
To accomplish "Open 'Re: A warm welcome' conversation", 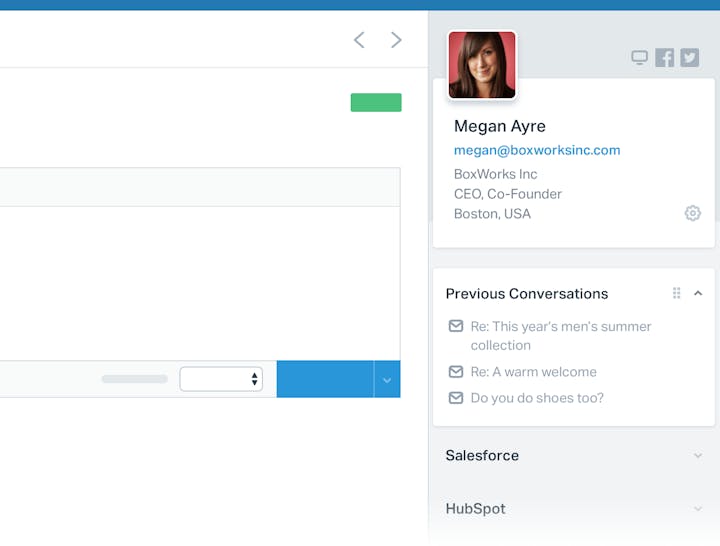I will [x=533, y=372].
